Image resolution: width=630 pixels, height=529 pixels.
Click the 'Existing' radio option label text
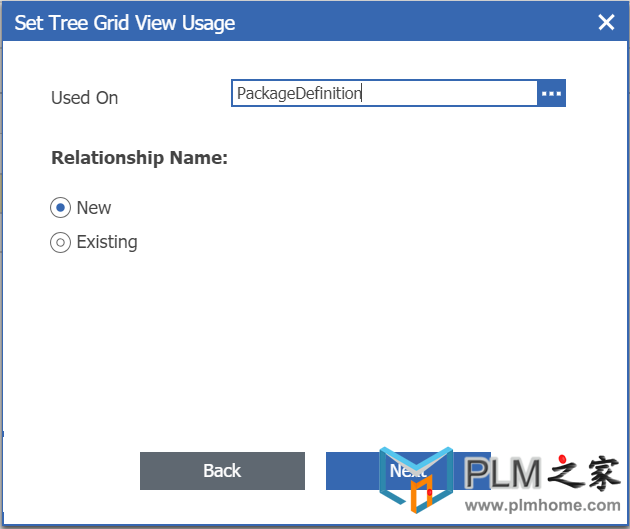pos(107,243)
